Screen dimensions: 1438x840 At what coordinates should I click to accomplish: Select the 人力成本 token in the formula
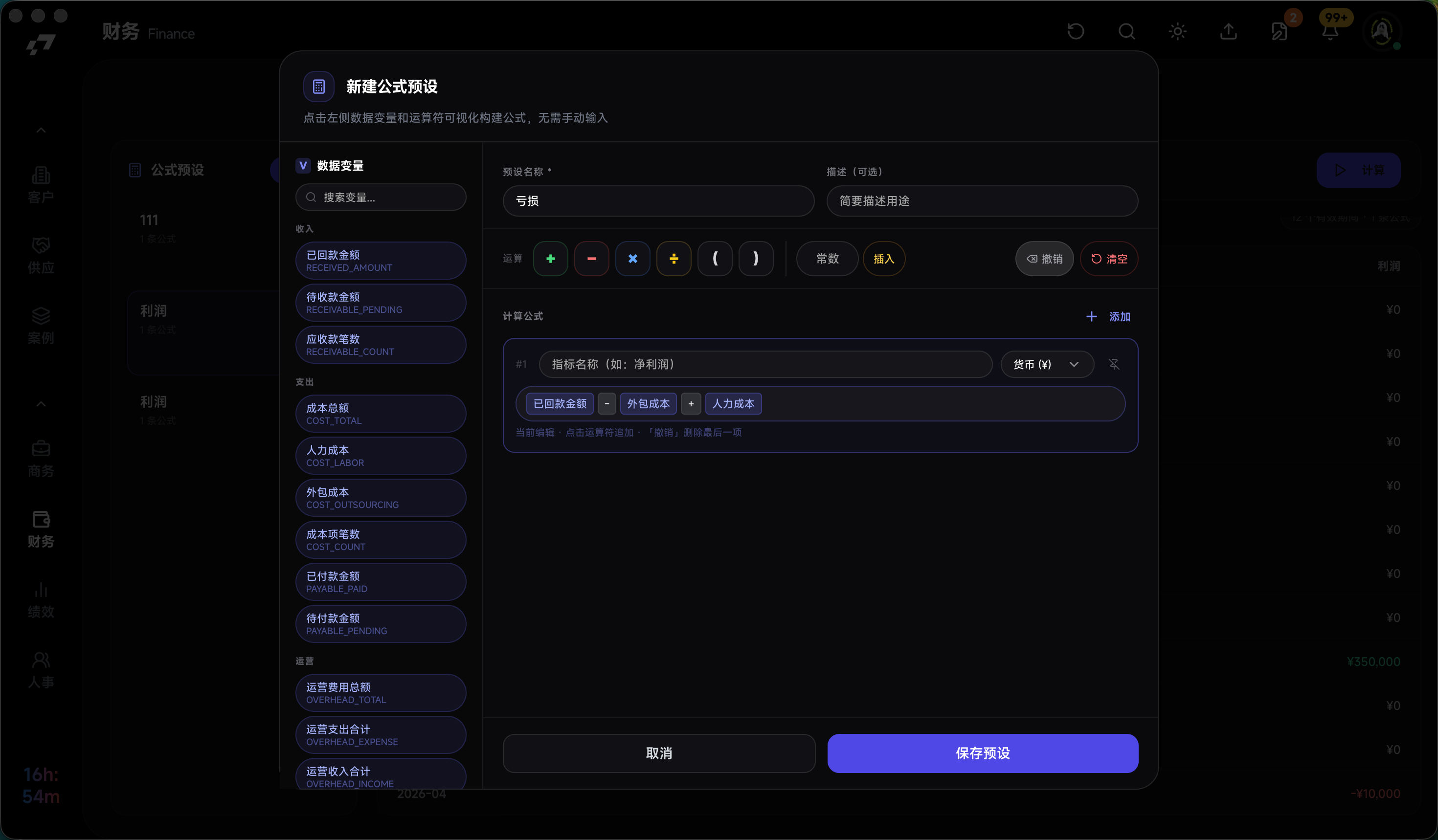(x=733, y=404)
